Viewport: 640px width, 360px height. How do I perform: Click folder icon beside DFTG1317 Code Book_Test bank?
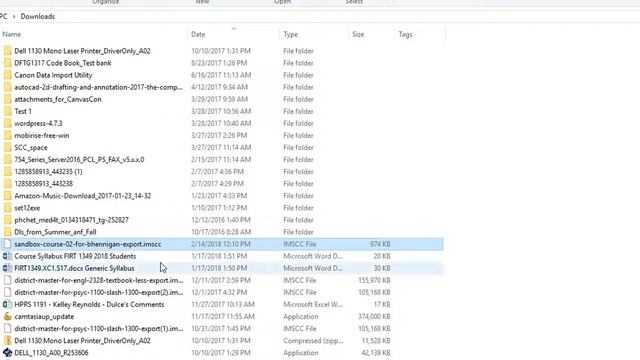pyautogui.click(x=7, y=63)
